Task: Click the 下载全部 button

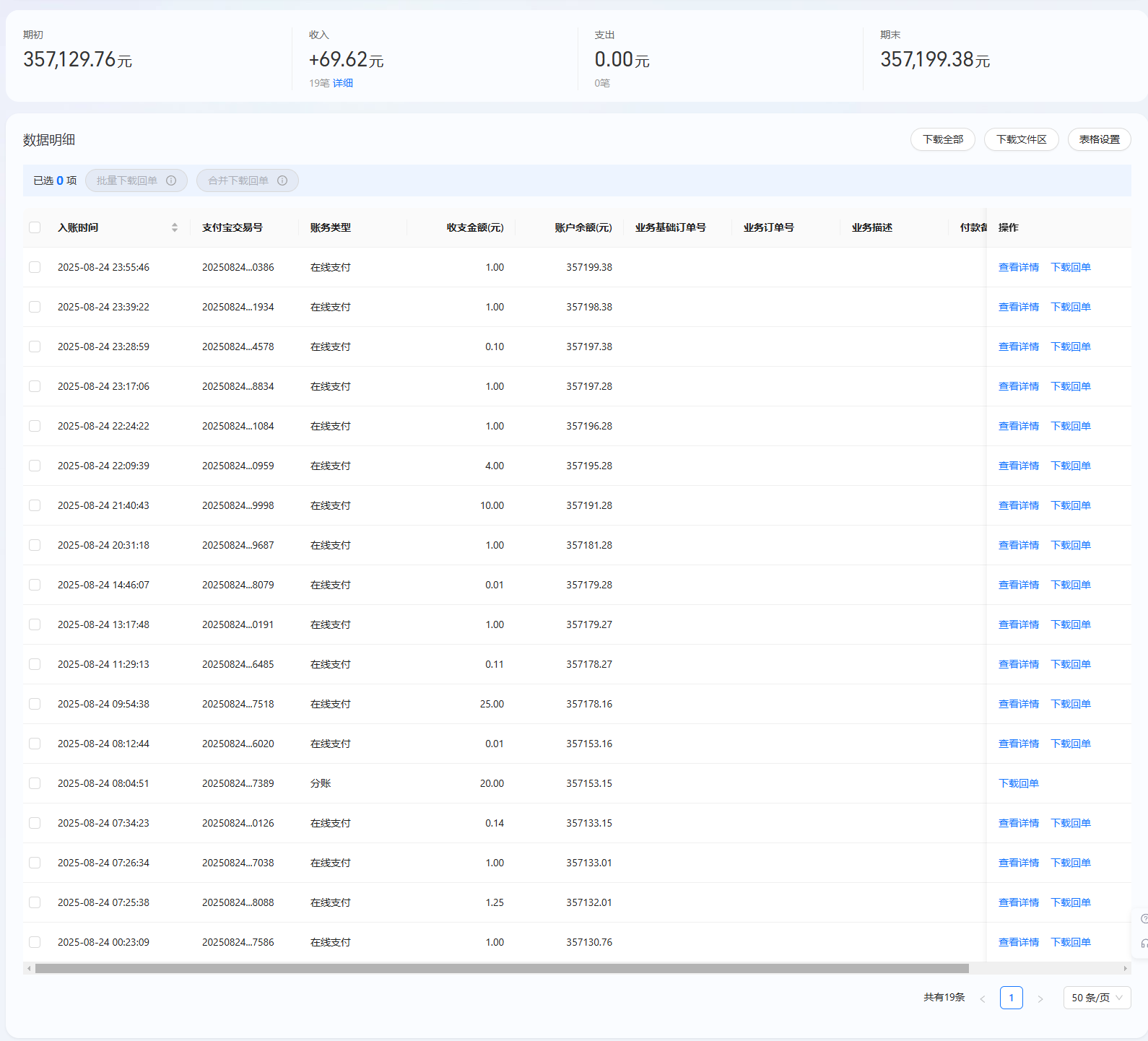Action: (942, 139)
